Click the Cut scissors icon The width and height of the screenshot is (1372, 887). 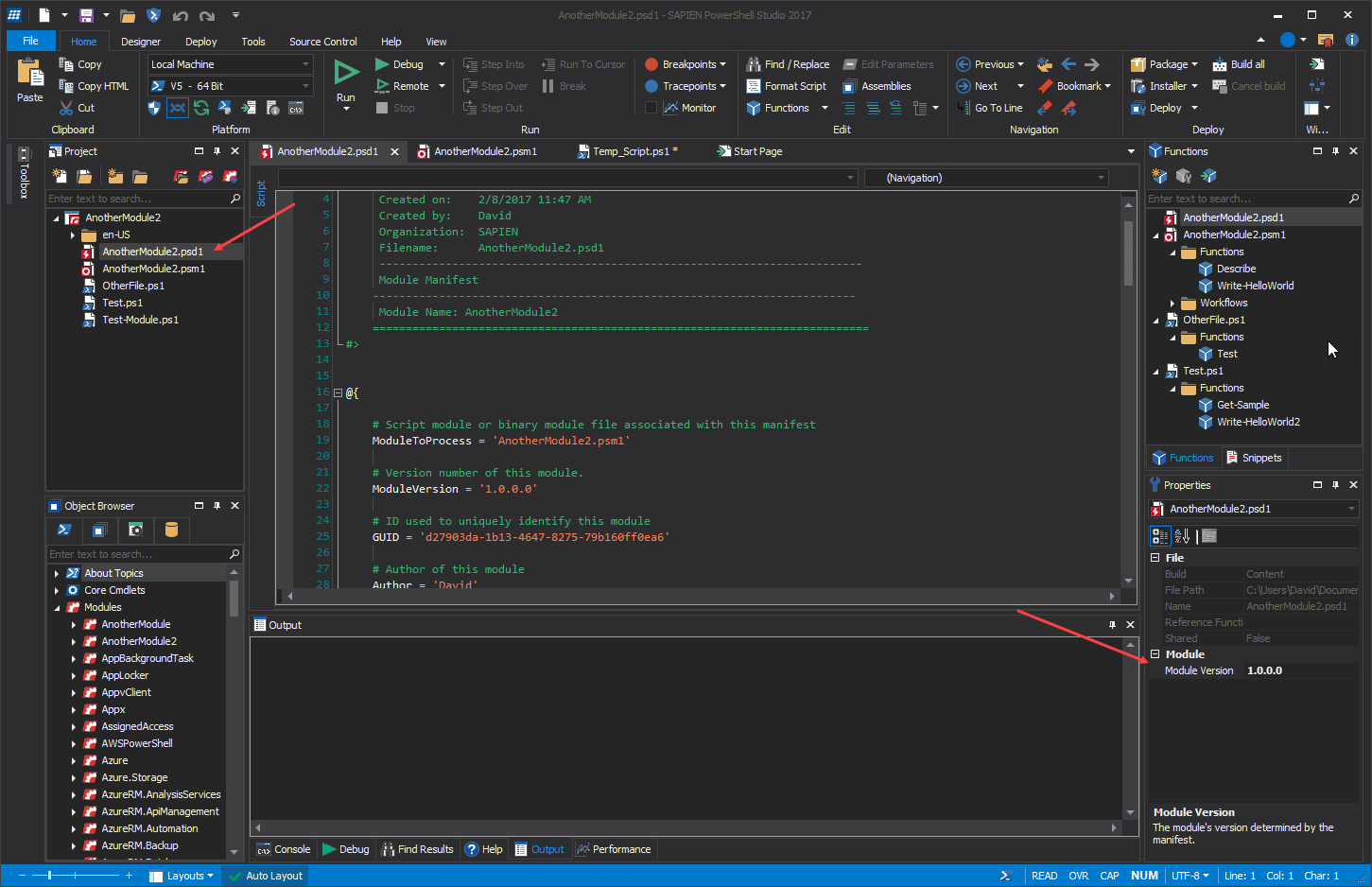pyautogui.click(x=66, y=108)
